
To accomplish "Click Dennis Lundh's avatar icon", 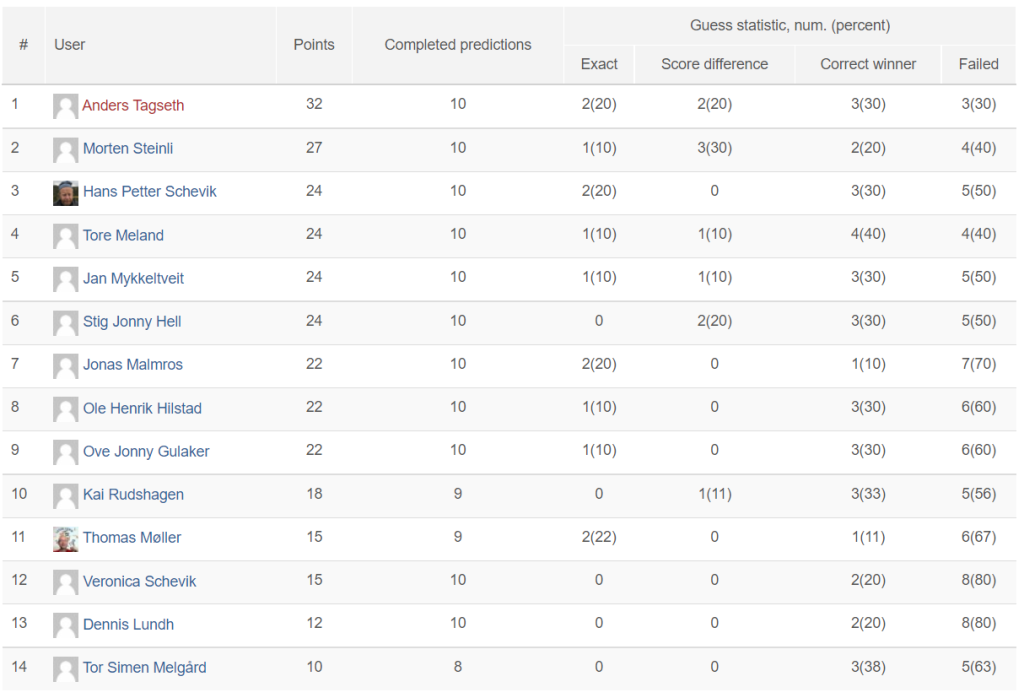I will pos(65,625).
